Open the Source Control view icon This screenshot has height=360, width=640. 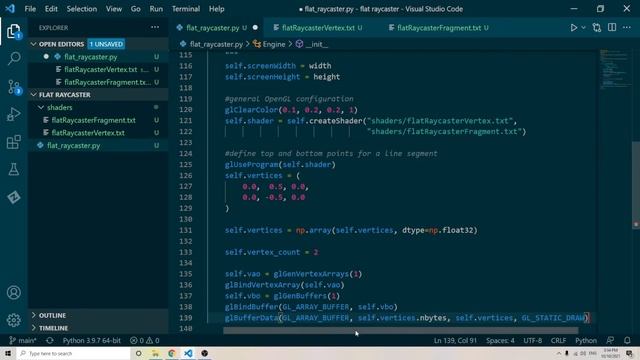[x=13, y=87]
